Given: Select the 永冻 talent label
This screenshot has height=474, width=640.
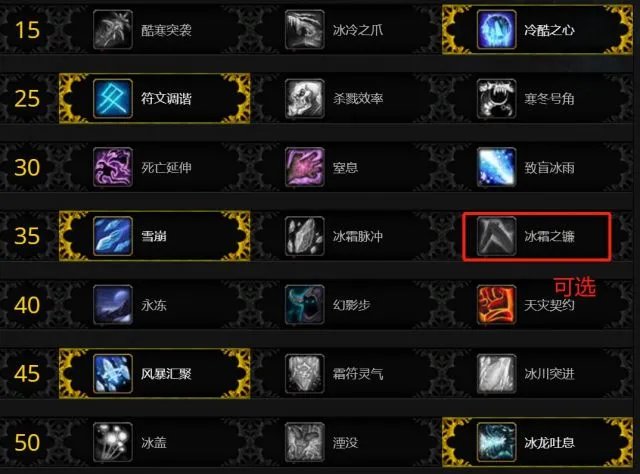Looking at the screenshot, I should coord(154,305).
